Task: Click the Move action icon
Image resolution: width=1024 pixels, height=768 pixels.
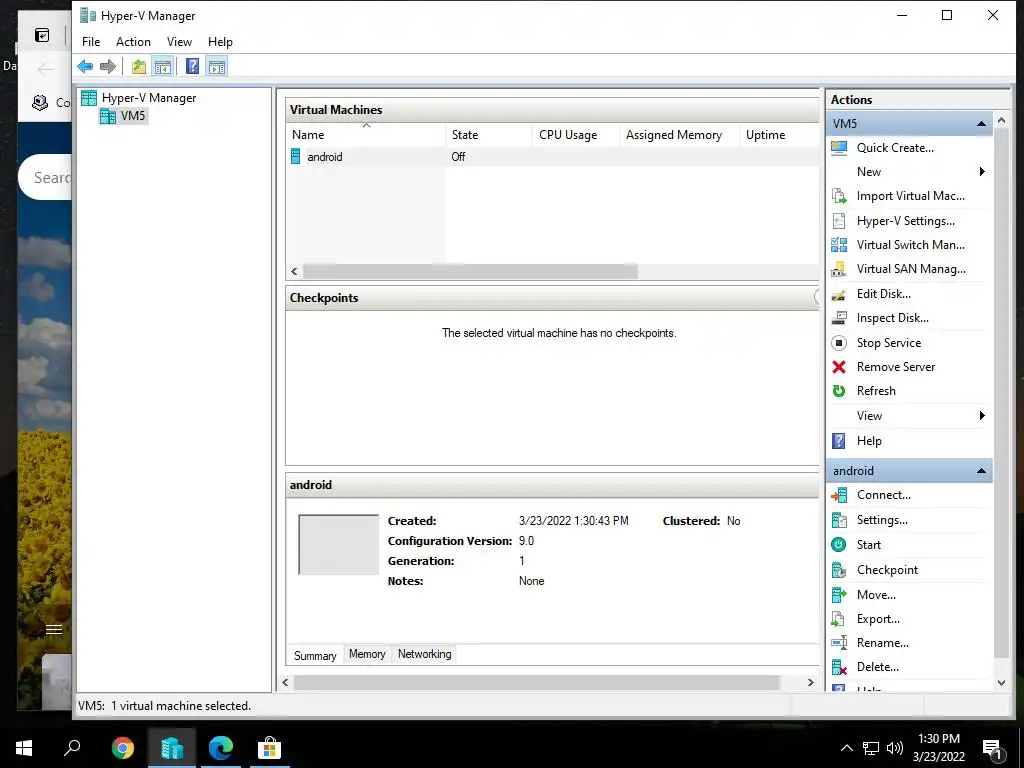Action: pos(839,595)
